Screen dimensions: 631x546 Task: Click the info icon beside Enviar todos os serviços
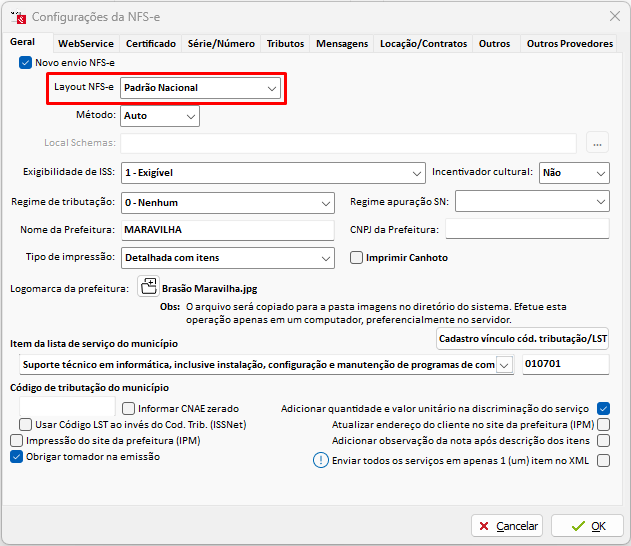pyautogui.click(x=321, y=460)
